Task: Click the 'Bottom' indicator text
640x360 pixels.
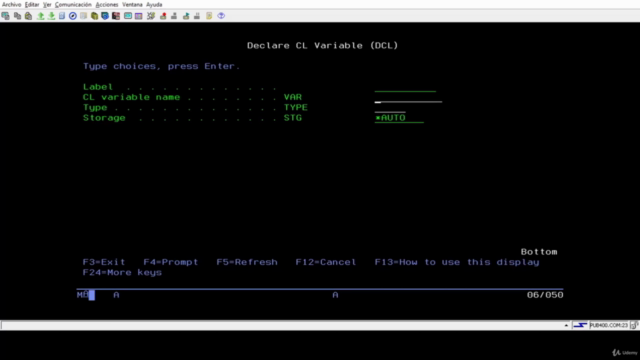Action: (x=539, y=252)
